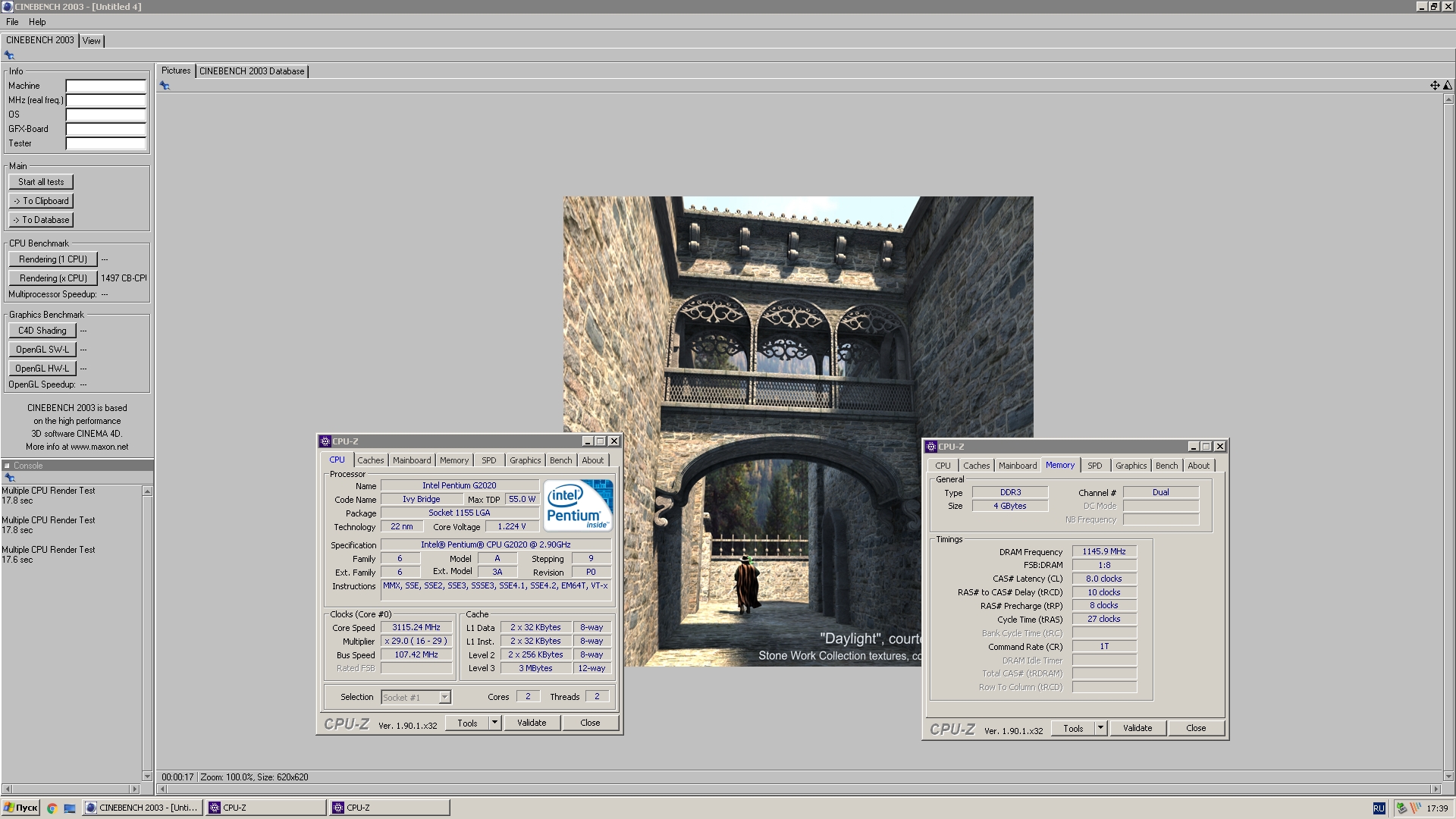Open the Help menu
1456x819 pixels.
click(37, 22)
